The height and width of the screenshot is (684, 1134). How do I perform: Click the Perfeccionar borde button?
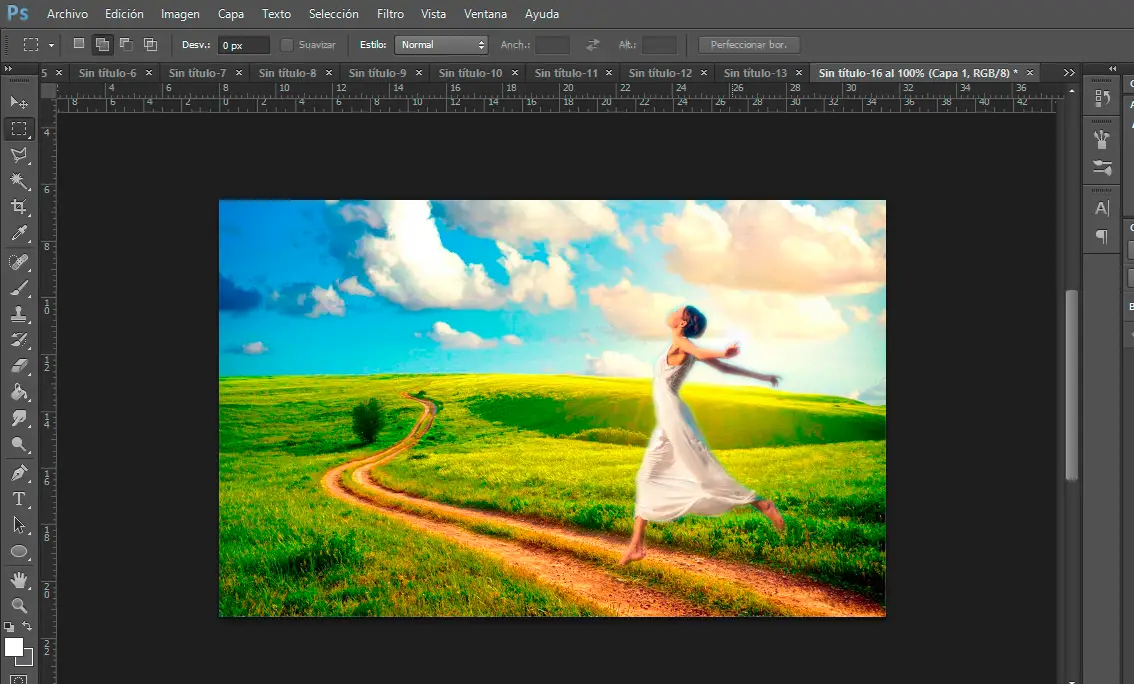point(749,45)
